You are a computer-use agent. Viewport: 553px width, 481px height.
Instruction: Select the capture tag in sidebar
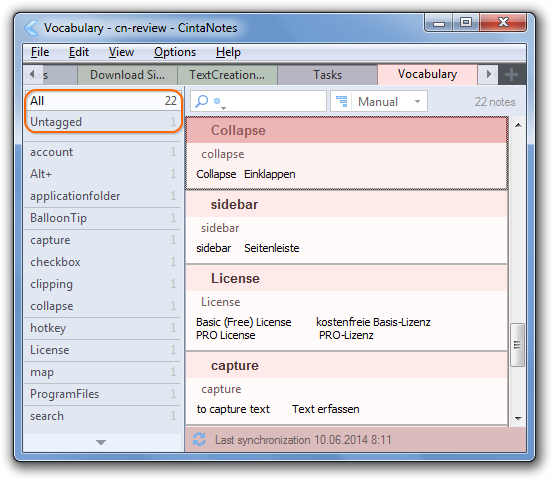coord(103,240)
